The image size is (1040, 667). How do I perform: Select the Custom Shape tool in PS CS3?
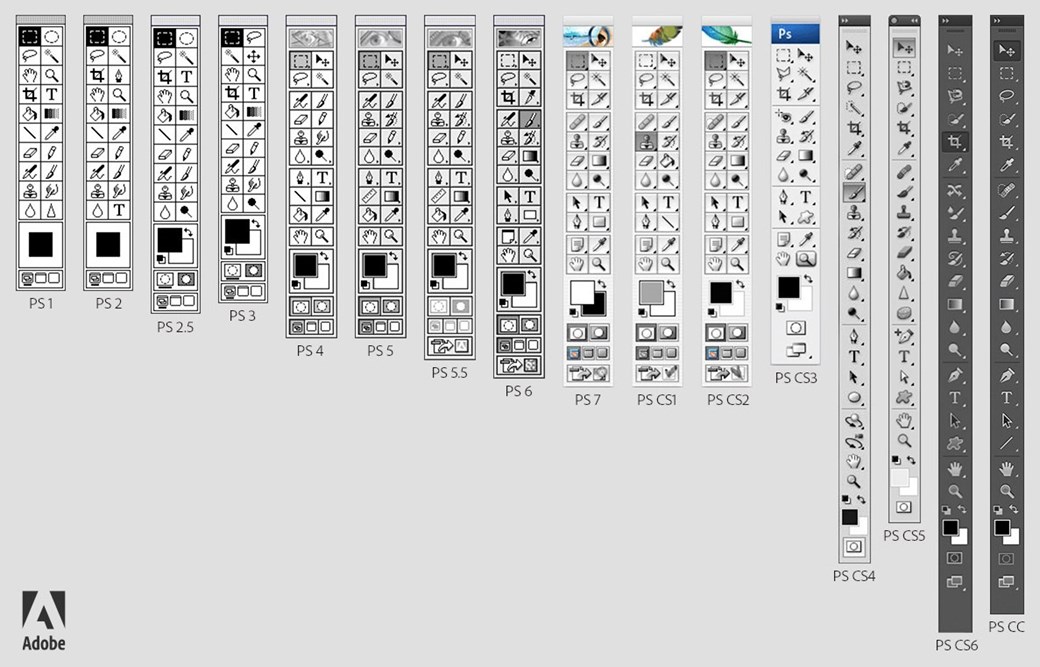click(x=806, y=217)
